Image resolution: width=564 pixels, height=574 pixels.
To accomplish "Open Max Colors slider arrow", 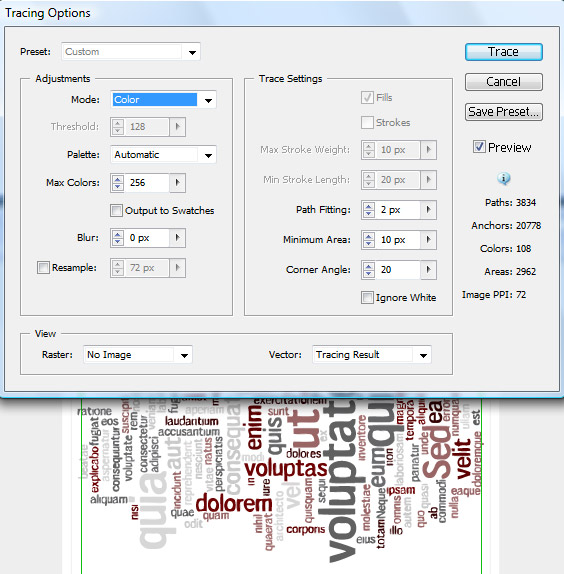I will click(x=178, y=182).
